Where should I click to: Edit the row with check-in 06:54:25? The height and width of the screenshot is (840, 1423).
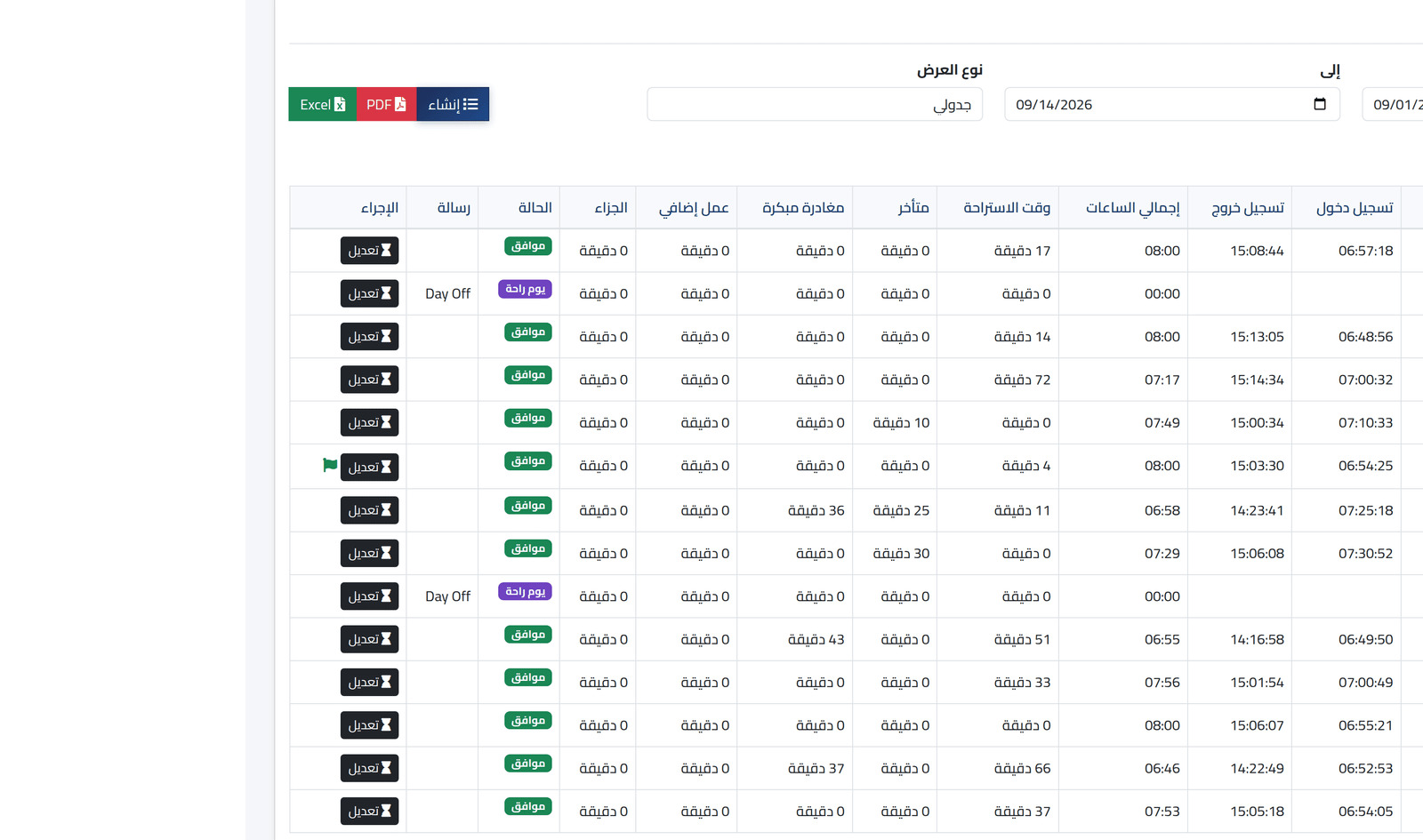pyautogui.click(x=369, y=467)
